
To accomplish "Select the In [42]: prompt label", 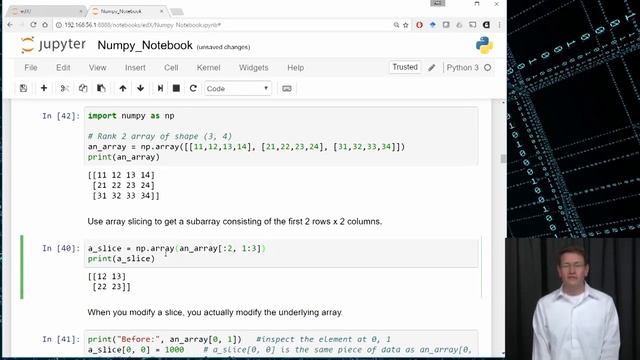I will (x=61, y=116).
